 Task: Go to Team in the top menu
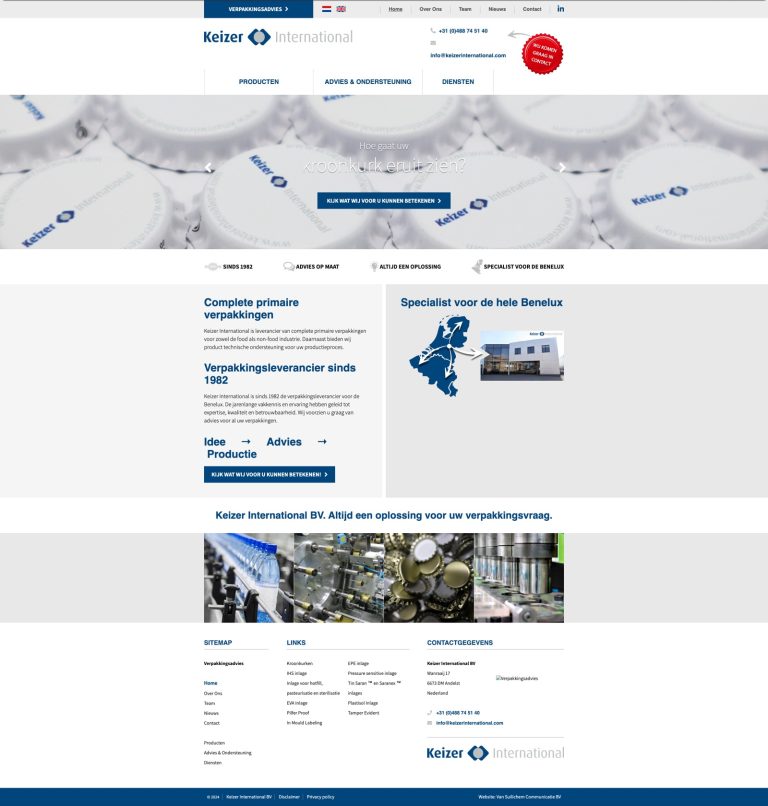pyautogui.click(x=465, y=9)
